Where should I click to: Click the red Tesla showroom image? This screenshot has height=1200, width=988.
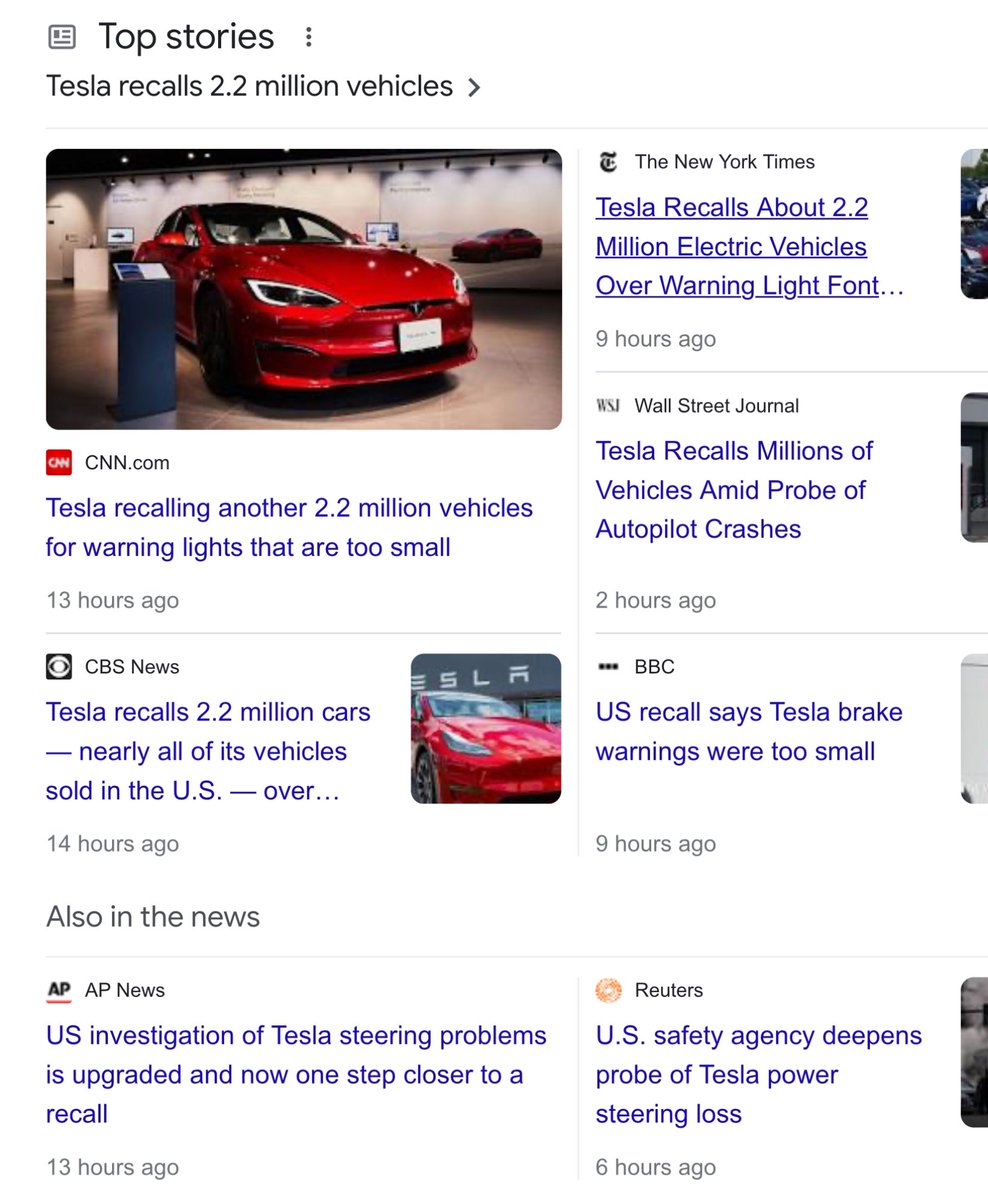click(x=304, y=288)
